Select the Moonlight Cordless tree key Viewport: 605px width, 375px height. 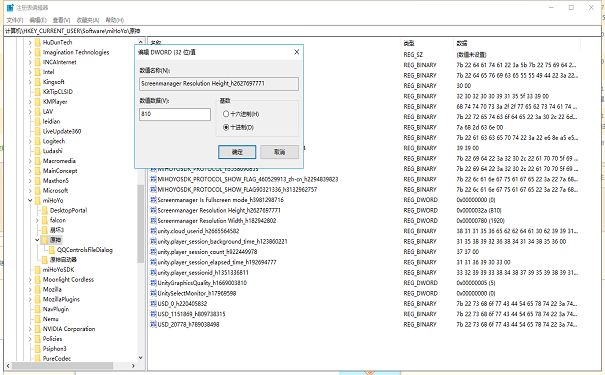click(x=68, y=279)
